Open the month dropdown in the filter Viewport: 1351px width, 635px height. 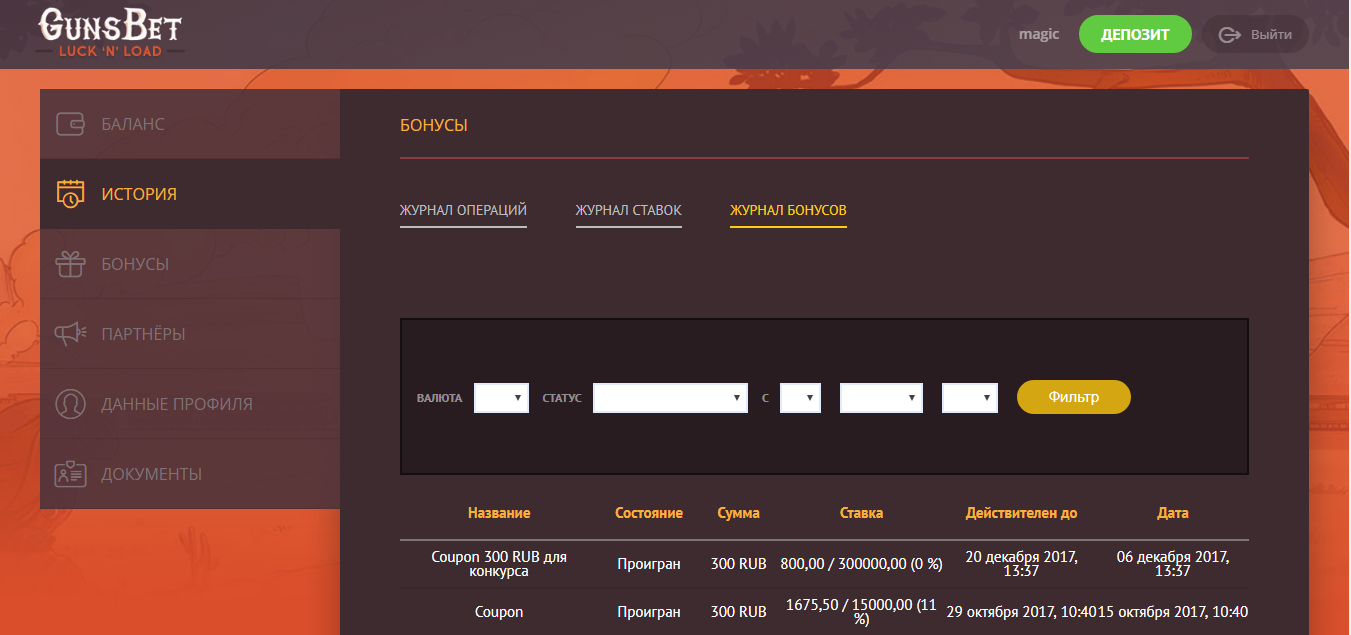(x=881, y=397)
